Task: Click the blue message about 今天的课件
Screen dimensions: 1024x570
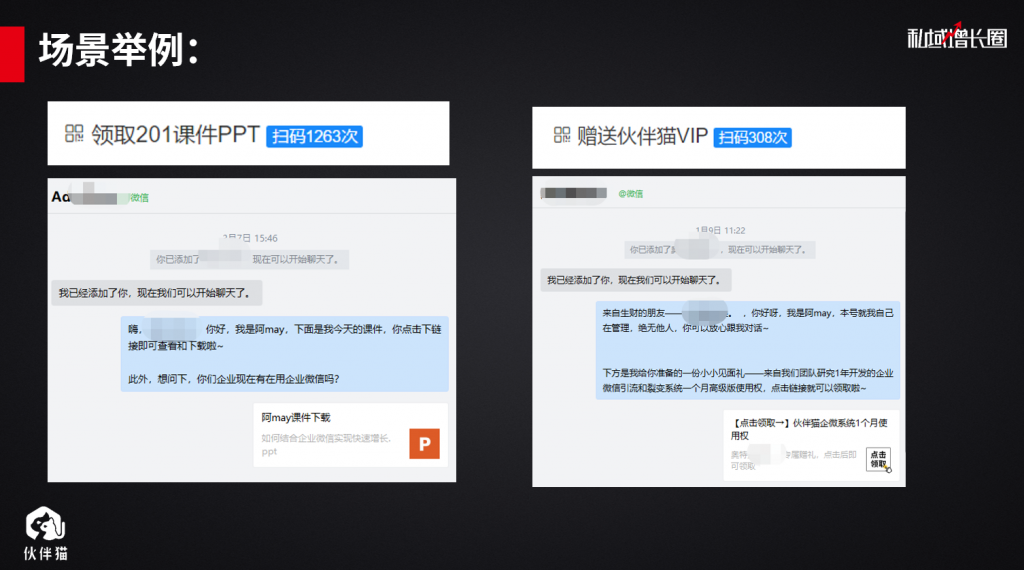Action: [285, 354]
